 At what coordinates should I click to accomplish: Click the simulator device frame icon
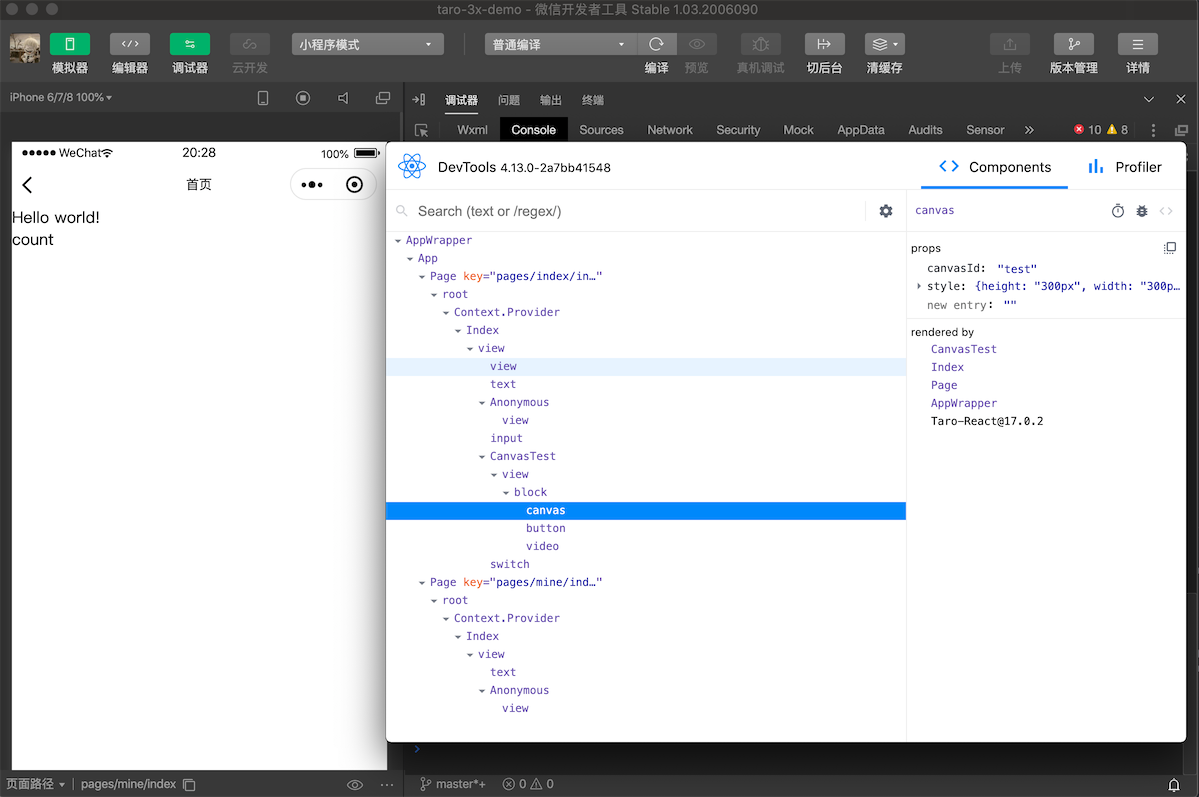[263, 98]
